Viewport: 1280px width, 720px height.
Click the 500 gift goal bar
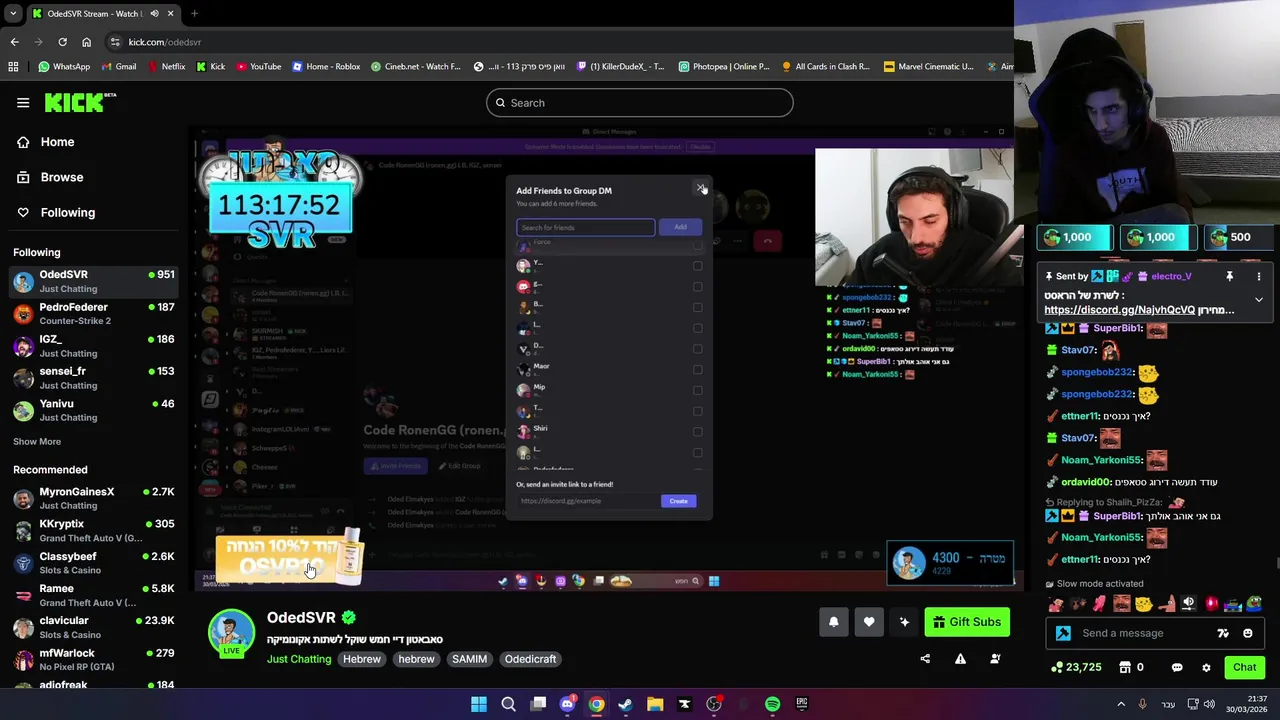click(x=1240, y=237)
